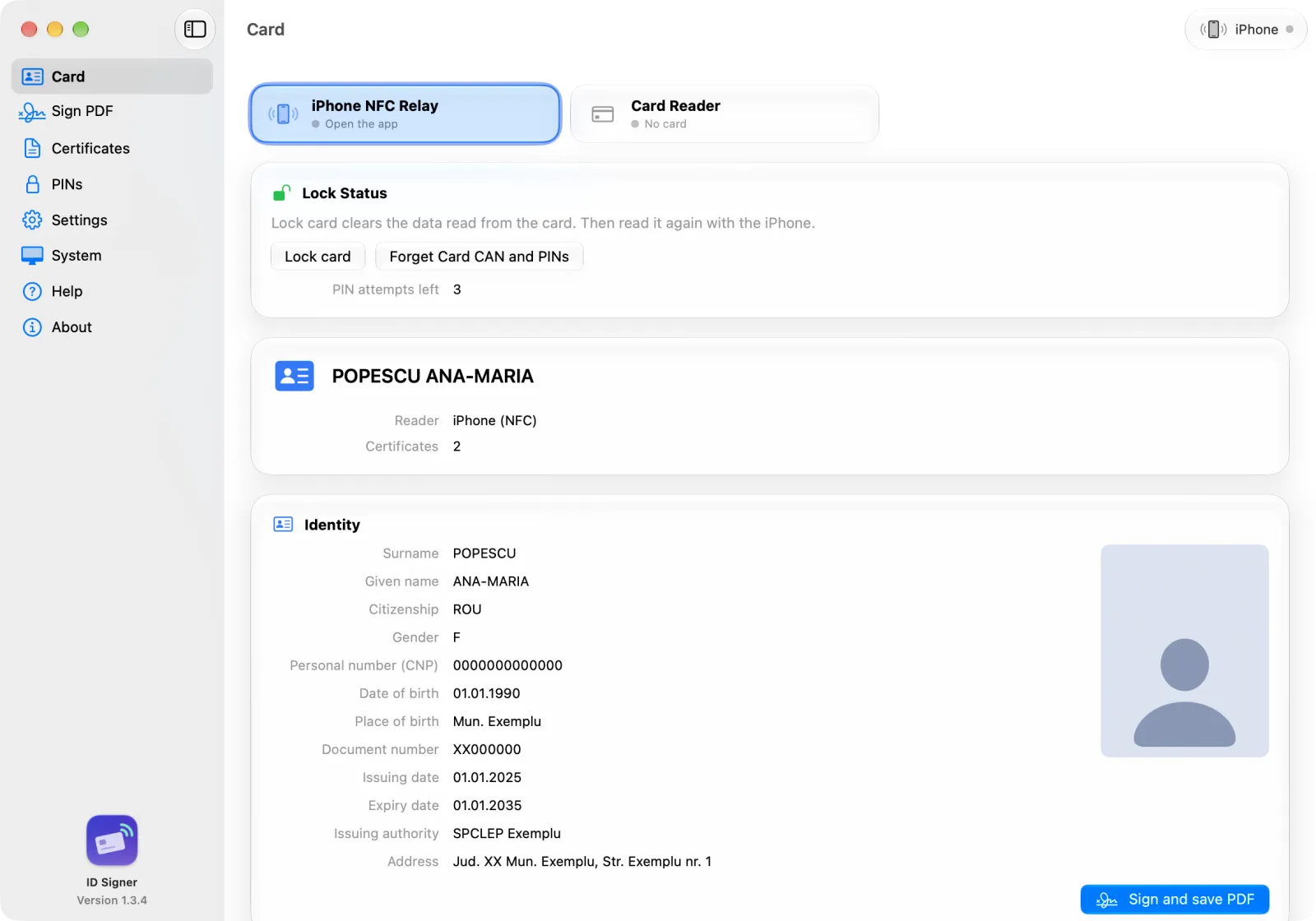Go to the PINs sidebar item
1316x921 pixels.
[112, 184]
